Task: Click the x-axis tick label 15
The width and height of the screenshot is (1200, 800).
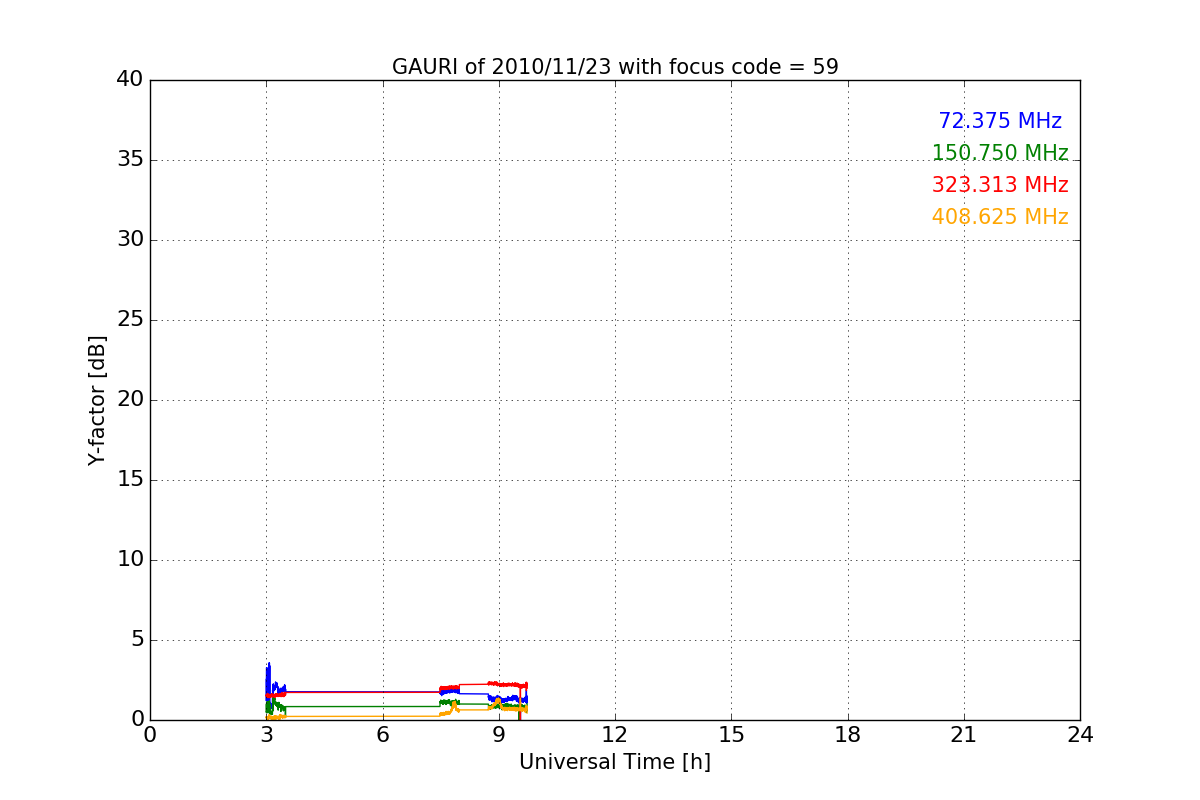Action: [731, 735]
